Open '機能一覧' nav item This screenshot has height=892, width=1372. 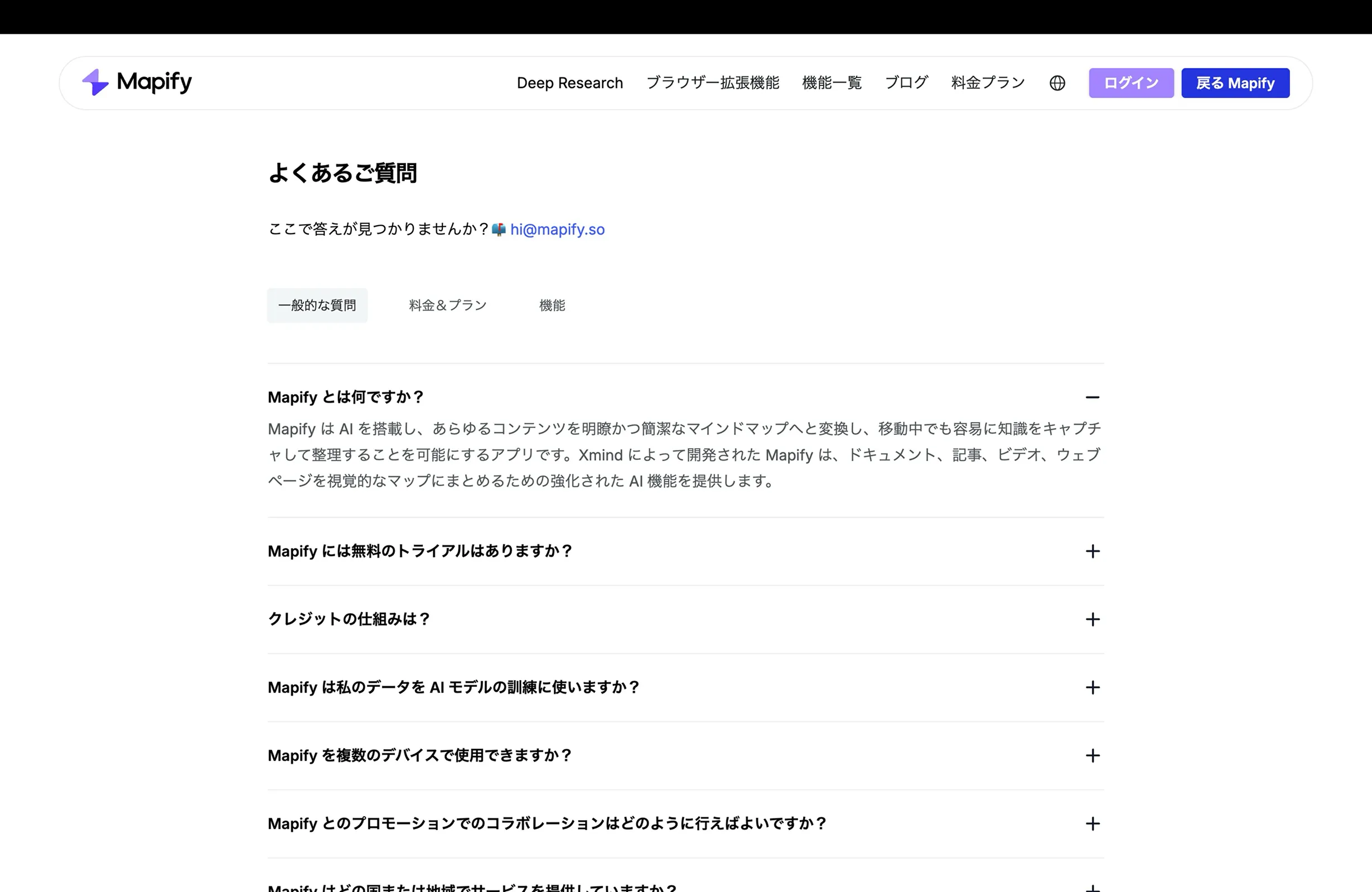pyautogui.click(x=832, y=83)
